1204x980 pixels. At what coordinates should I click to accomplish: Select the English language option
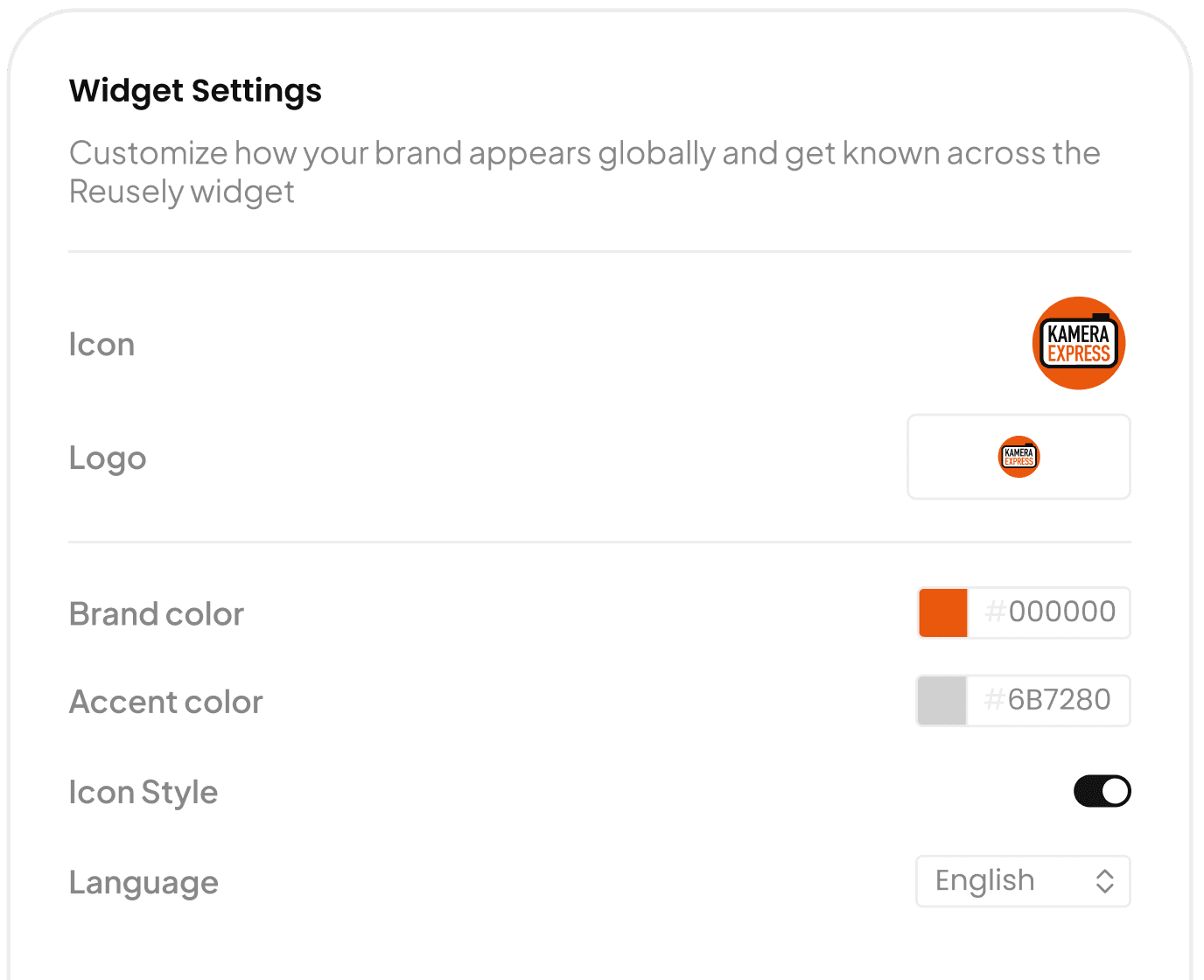coord(985,881)
